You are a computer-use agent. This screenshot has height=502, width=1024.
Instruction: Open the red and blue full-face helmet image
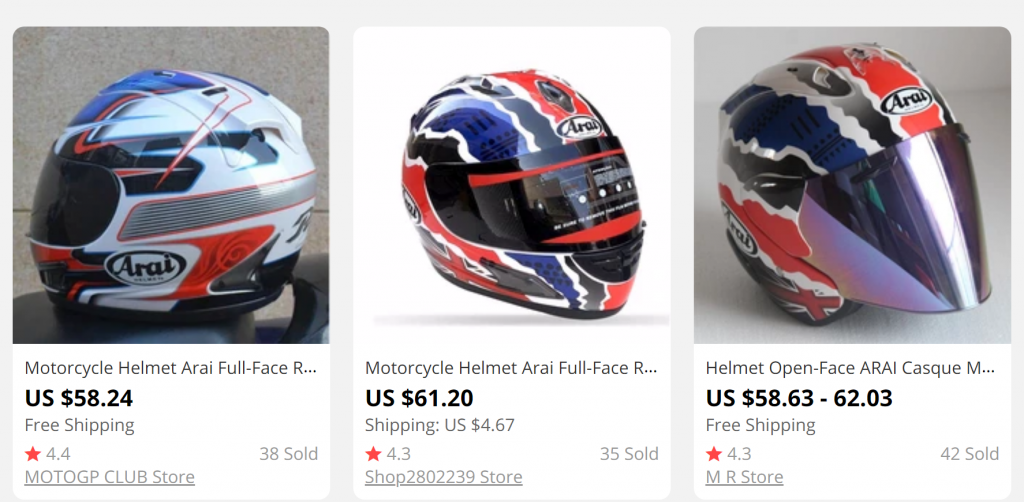click(x=512, y=185)
